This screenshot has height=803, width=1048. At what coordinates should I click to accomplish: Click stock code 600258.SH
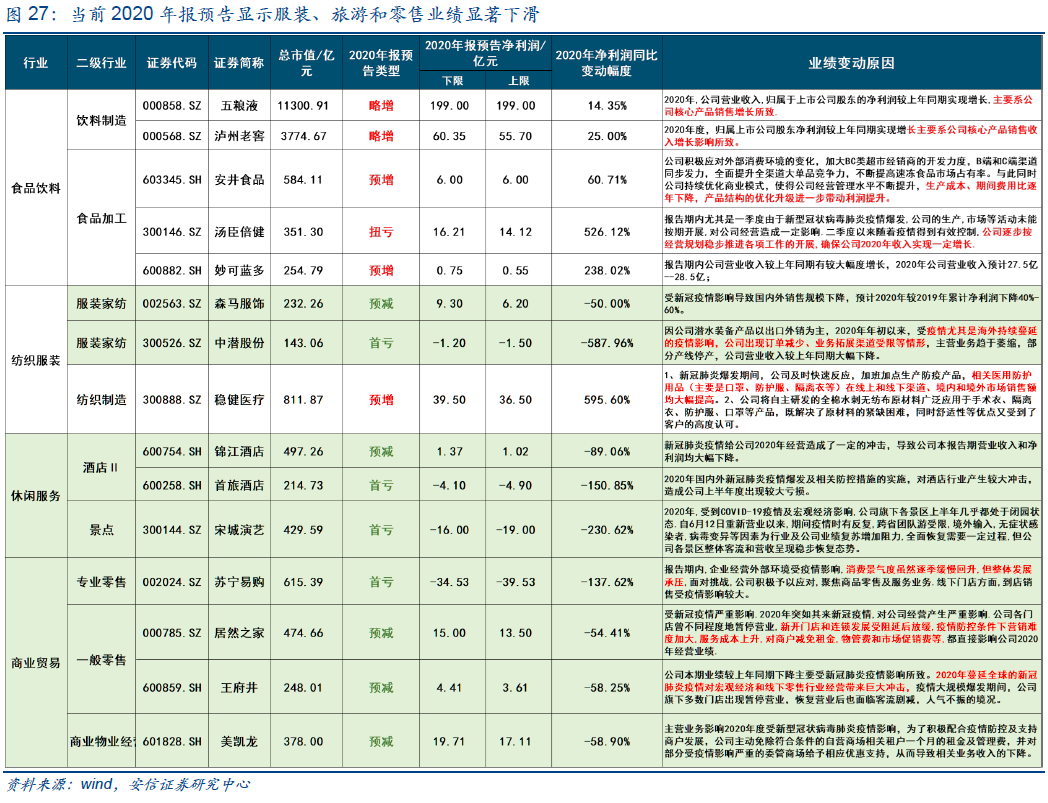pos(172,485)
